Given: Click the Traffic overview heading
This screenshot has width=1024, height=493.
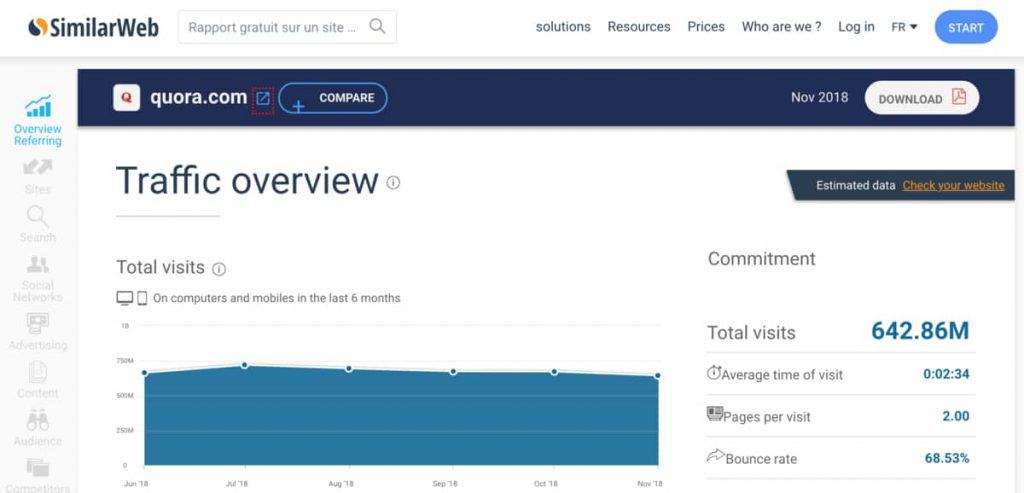Looking at the screenshot, I should [247, 180].
